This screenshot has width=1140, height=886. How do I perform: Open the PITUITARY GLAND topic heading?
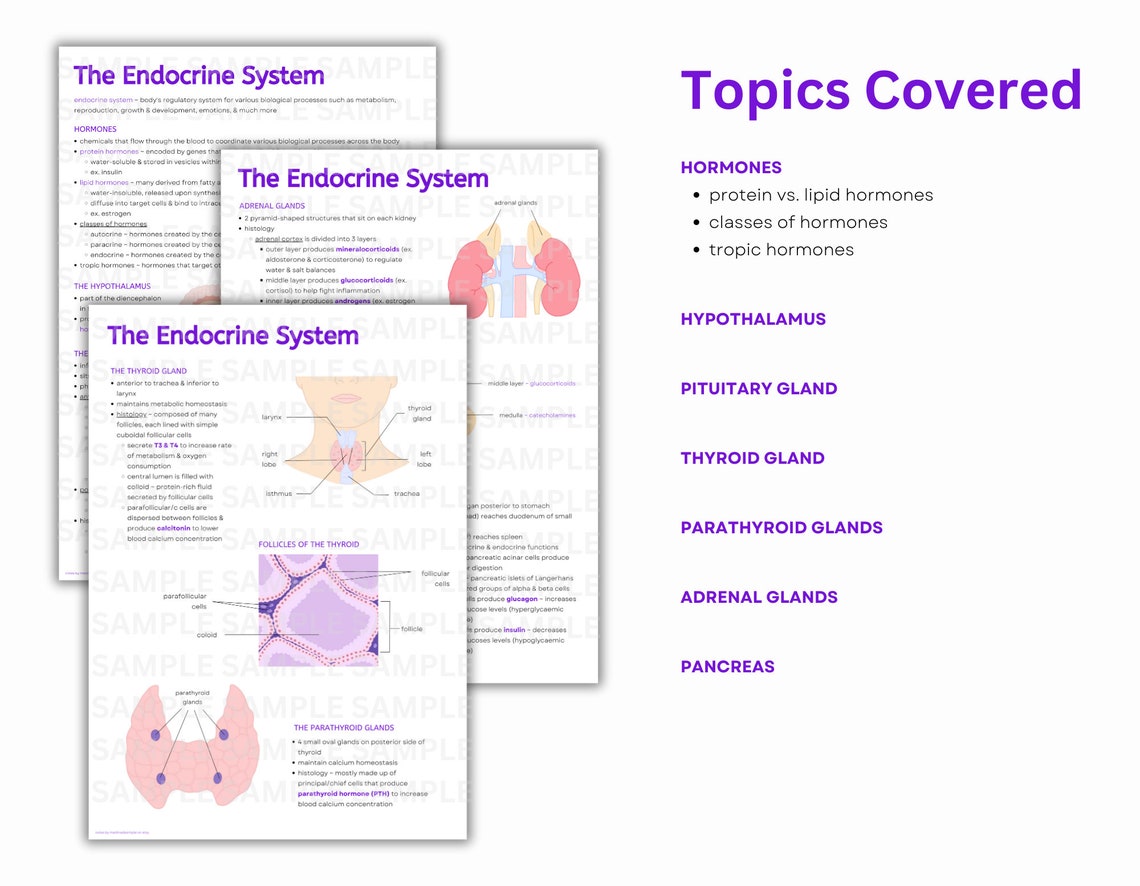(x=759, y=388)
